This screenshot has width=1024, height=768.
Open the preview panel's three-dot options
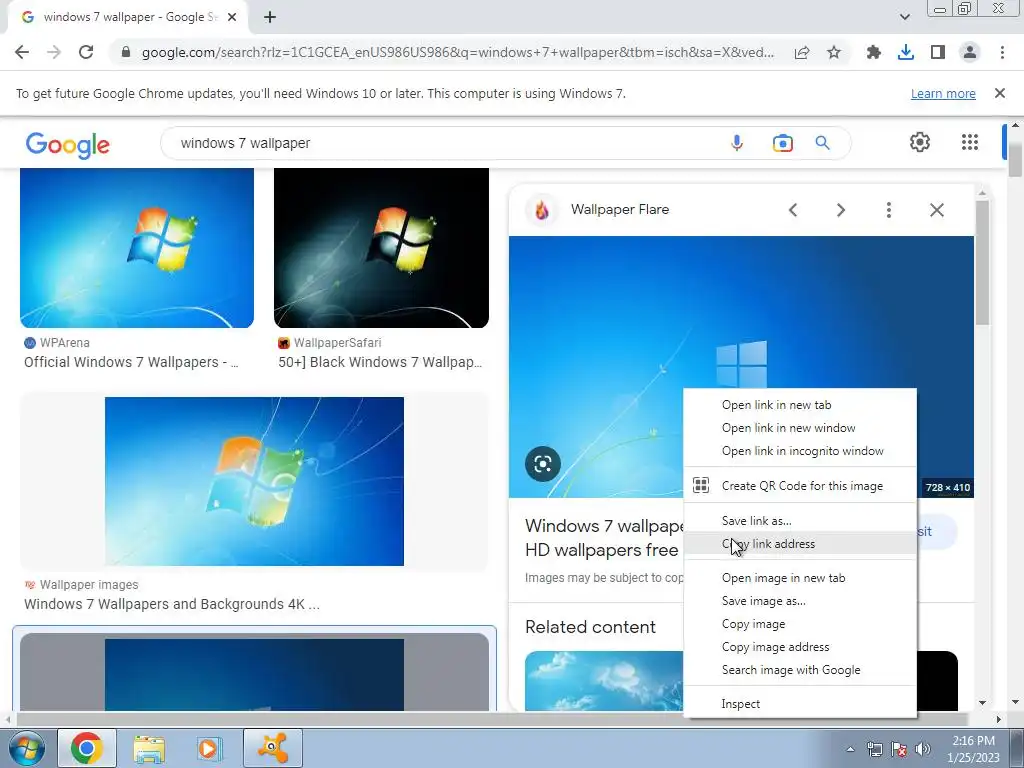(x=888, y=210)
